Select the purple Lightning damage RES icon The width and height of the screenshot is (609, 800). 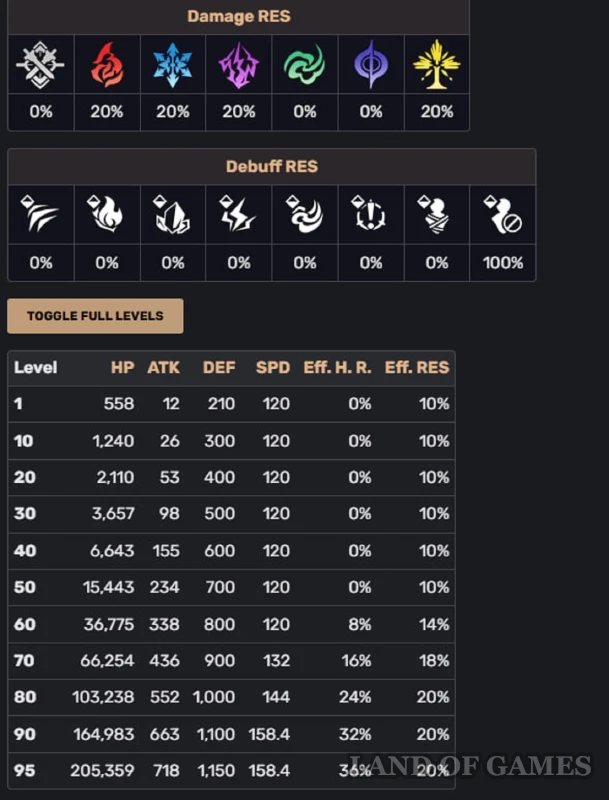pos(238,65)
